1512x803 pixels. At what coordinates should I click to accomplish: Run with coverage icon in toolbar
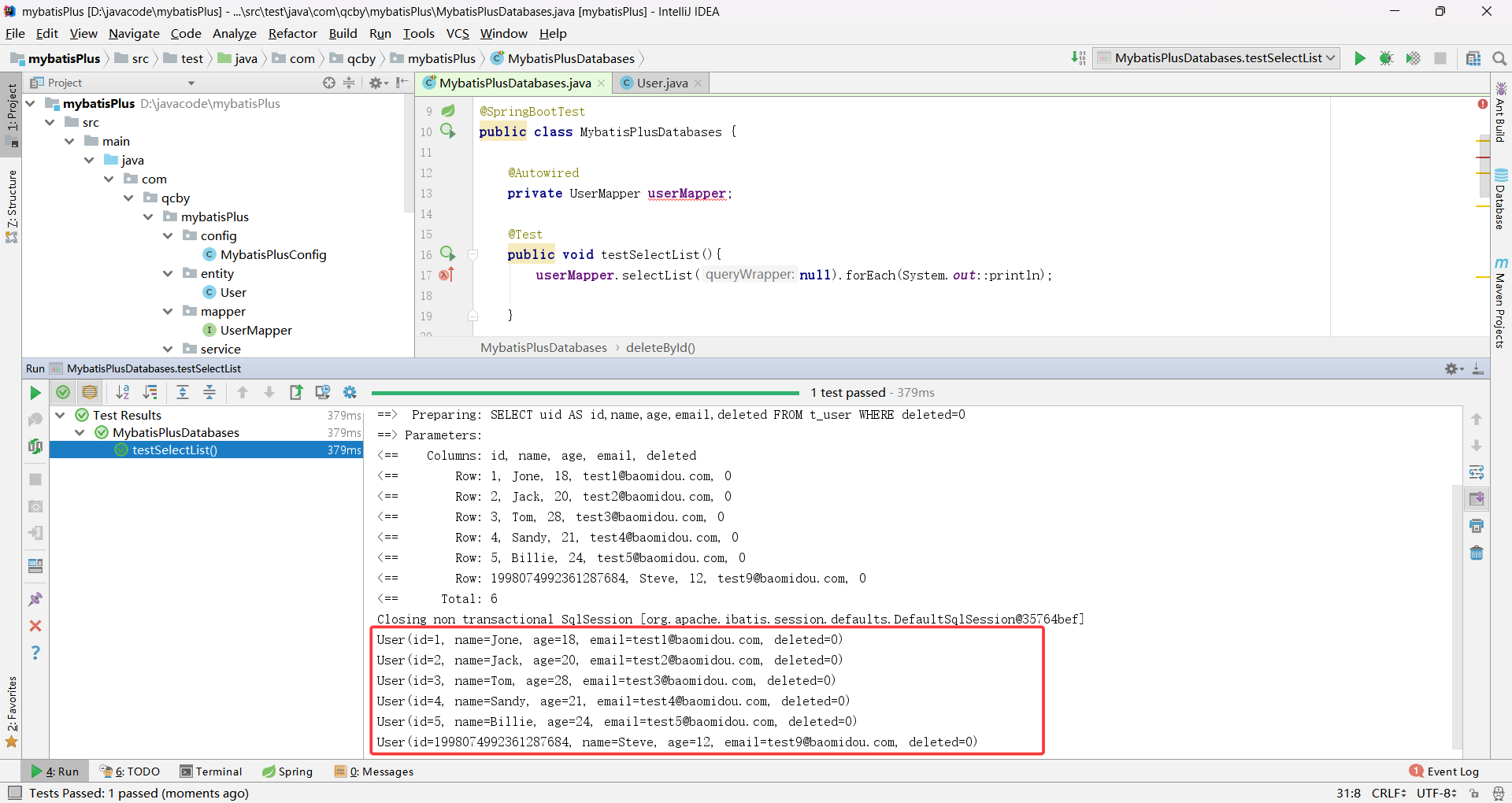pos(1413,58)
